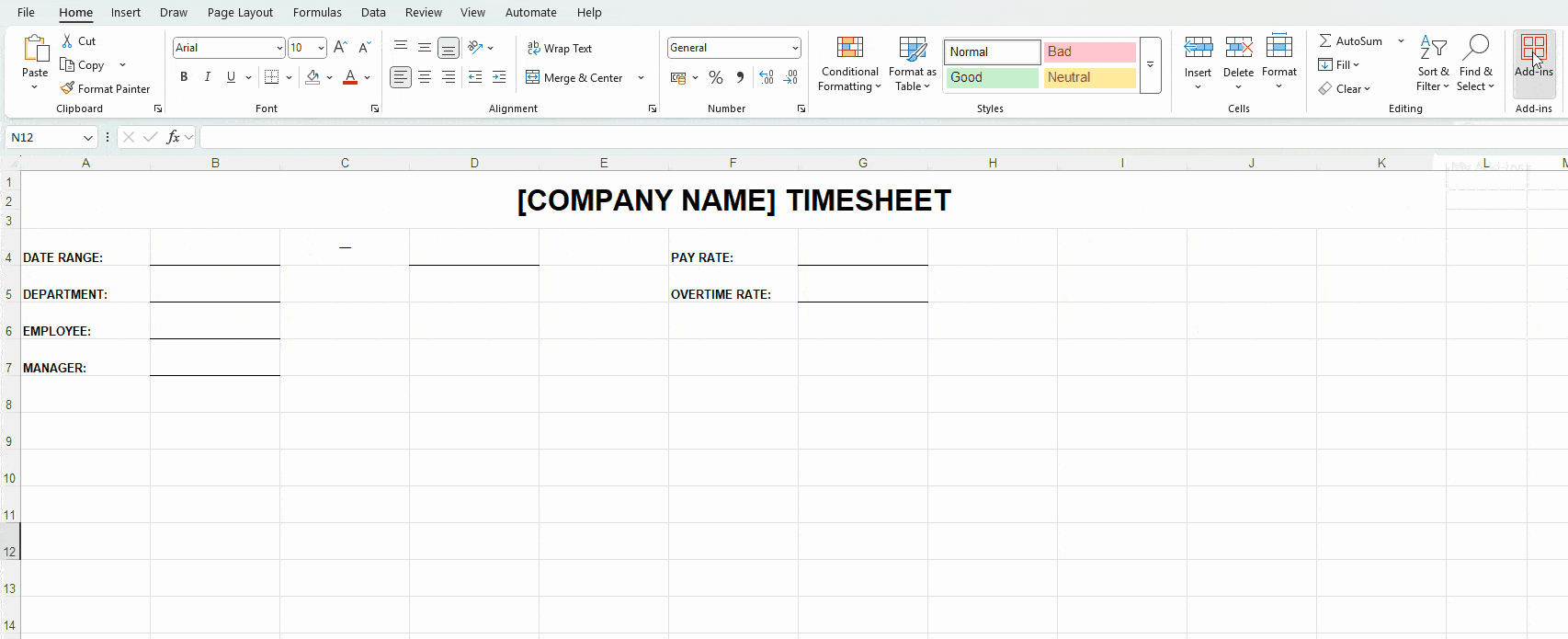Click the Copy icon
The height and width of the screenshot is (639, 1568).
(x=67, y=64)
